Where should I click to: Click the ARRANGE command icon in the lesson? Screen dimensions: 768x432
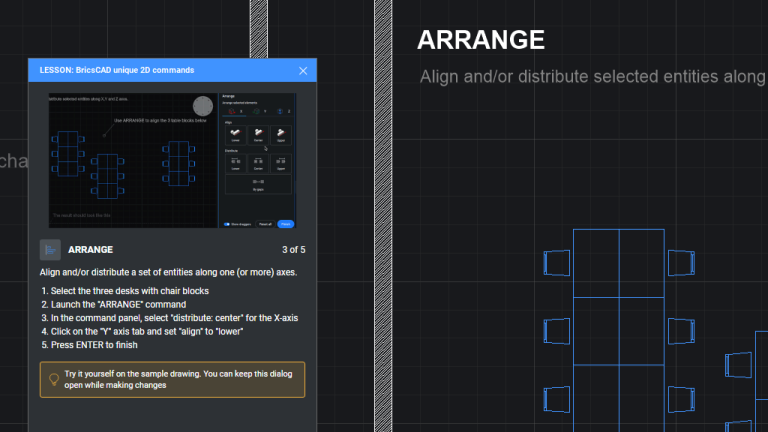click(50, 250)
